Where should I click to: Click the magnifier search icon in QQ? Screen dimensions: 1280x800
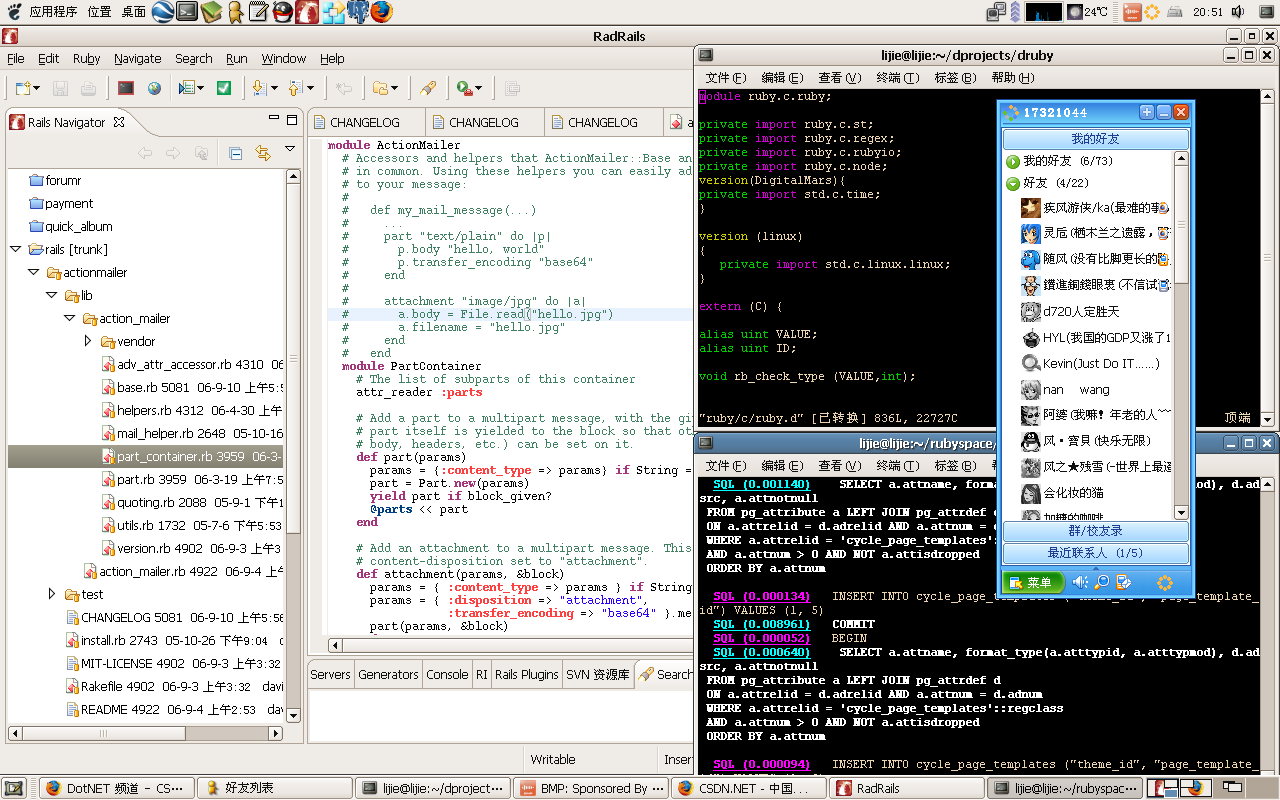tap(1102, 582)
